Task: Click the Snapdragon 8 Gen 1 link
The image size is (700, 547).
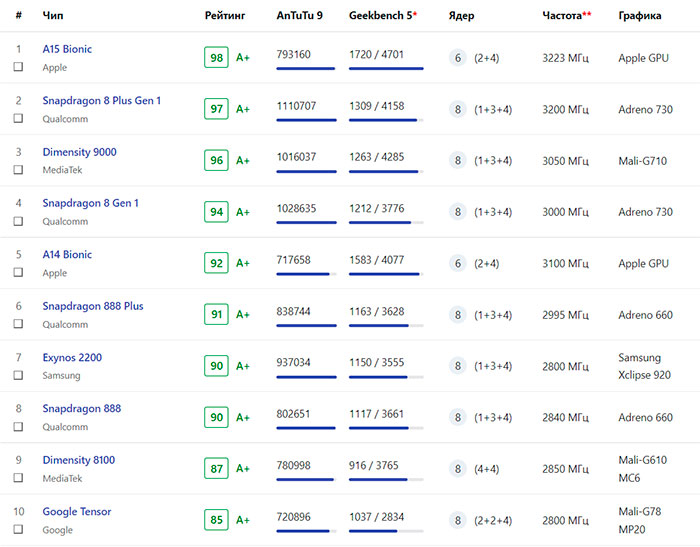Action: tap(91, 203)
